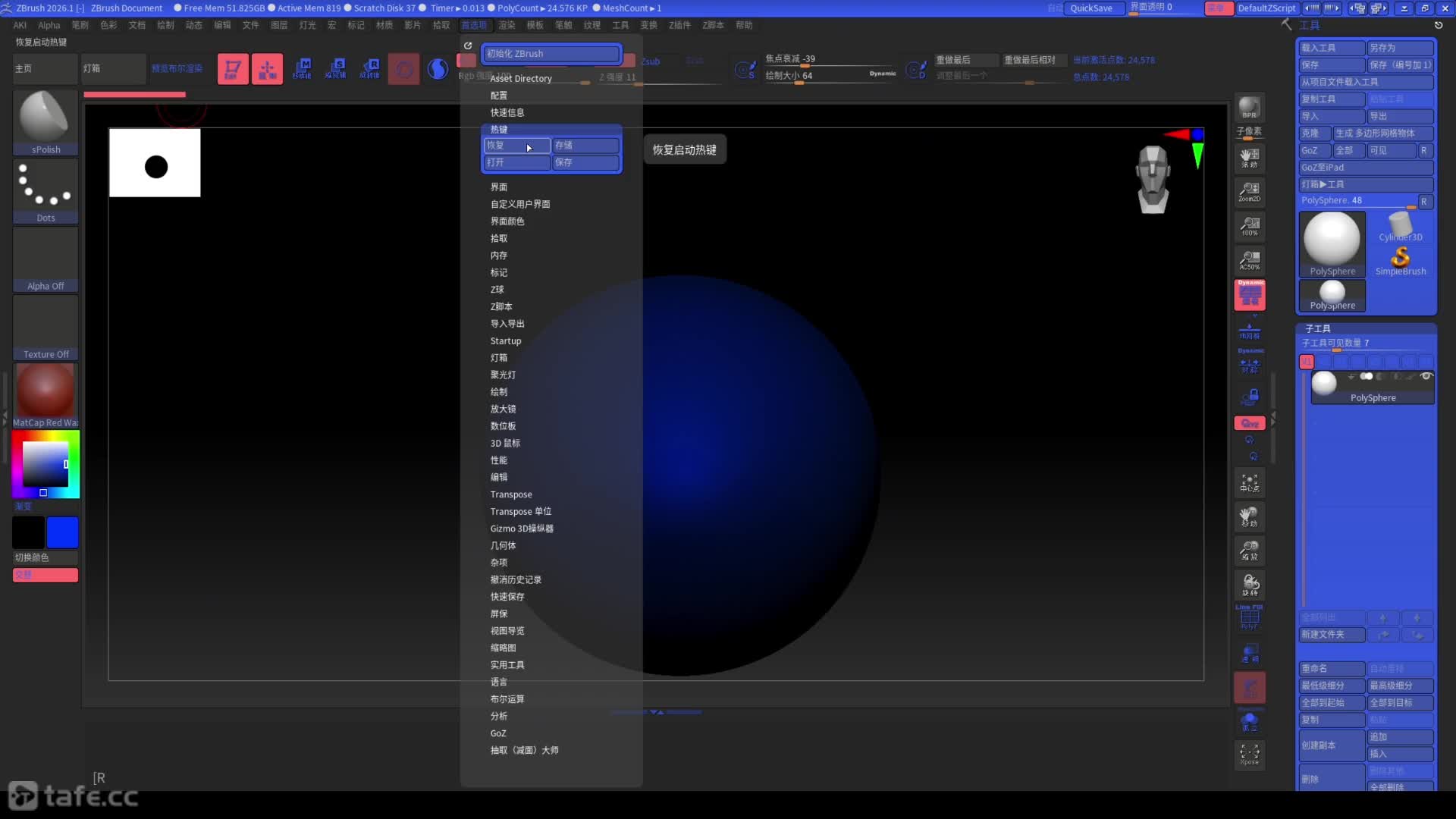Click the 100% actual size icon
1456x819 pixels.
1249,225
